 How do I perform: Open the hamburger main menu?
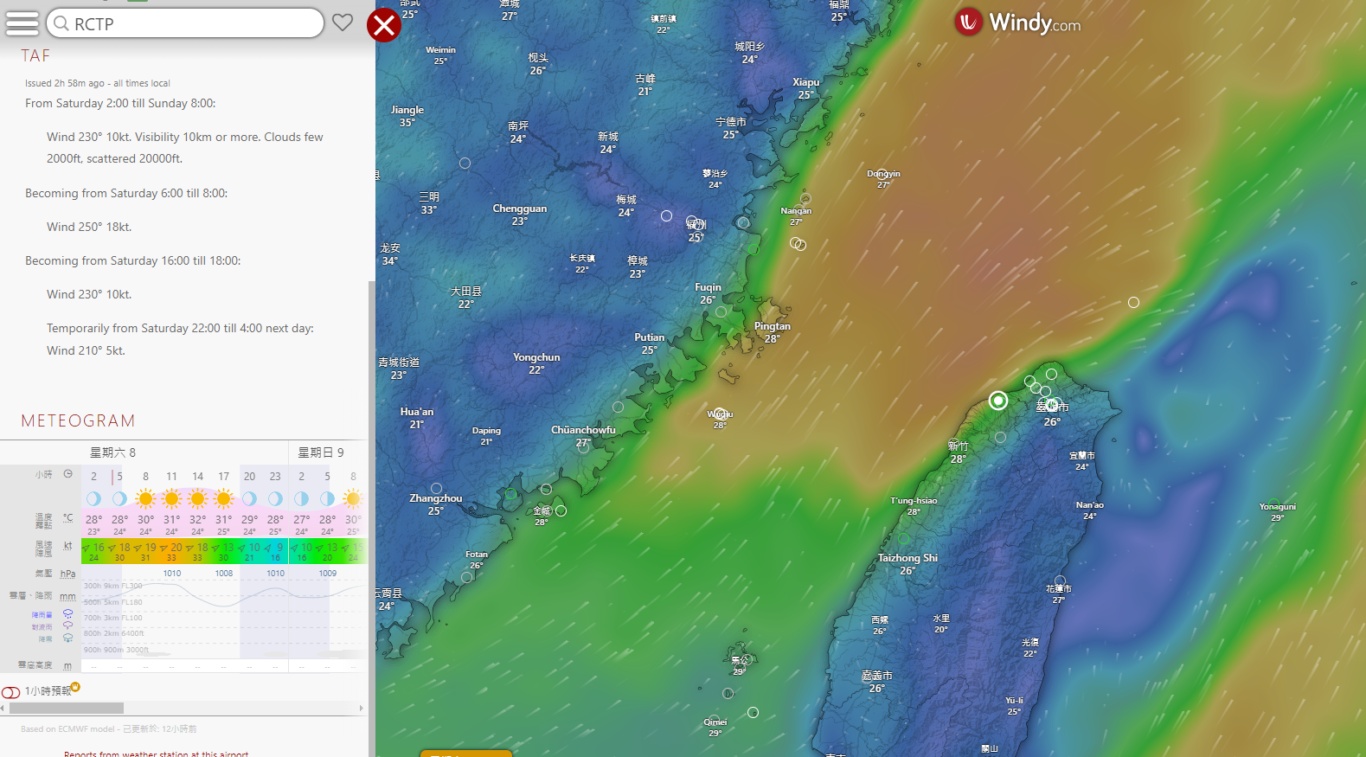click(x=22, y=23)
